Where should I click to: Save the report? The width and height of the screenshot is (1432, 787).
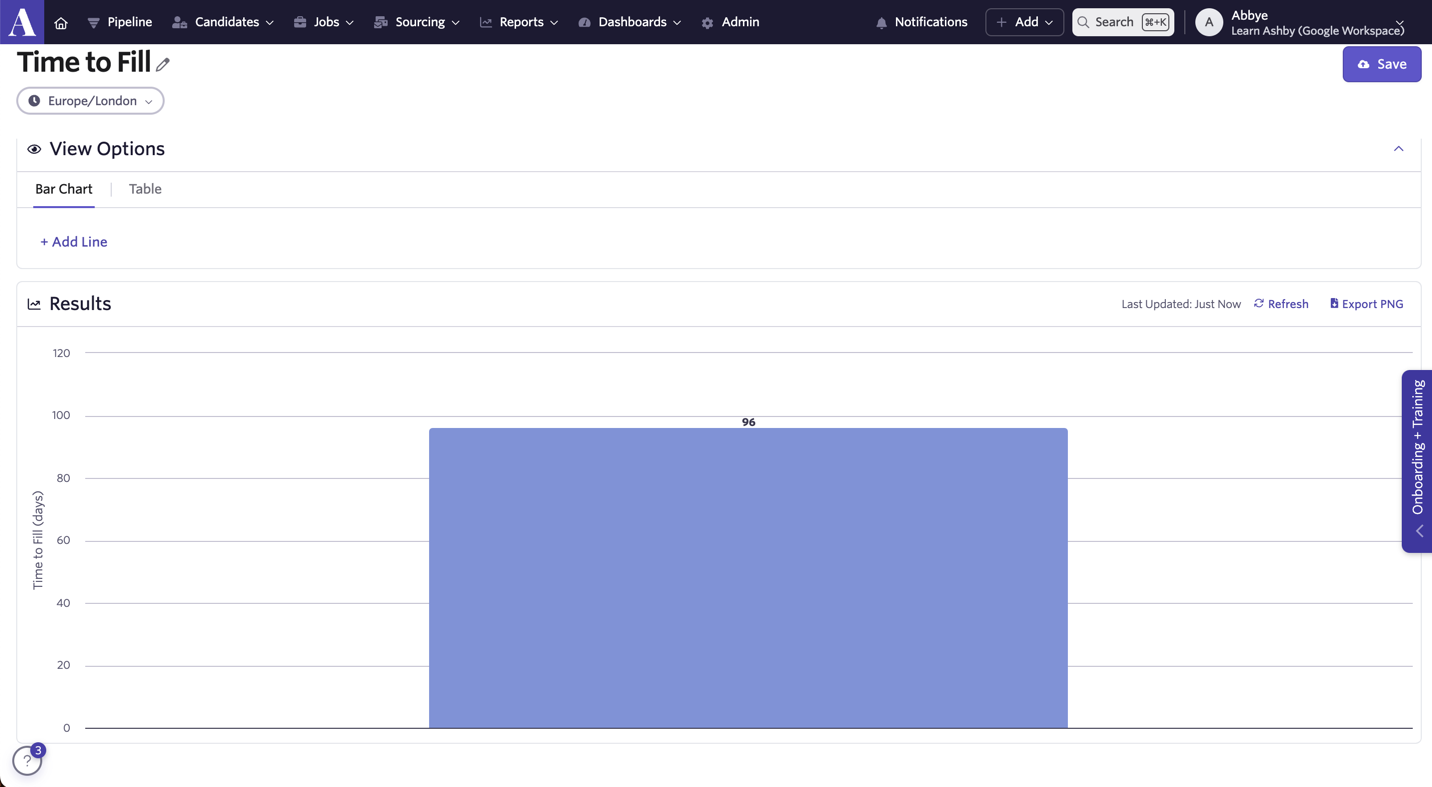pyautogui.click(x=1382, y=64)
